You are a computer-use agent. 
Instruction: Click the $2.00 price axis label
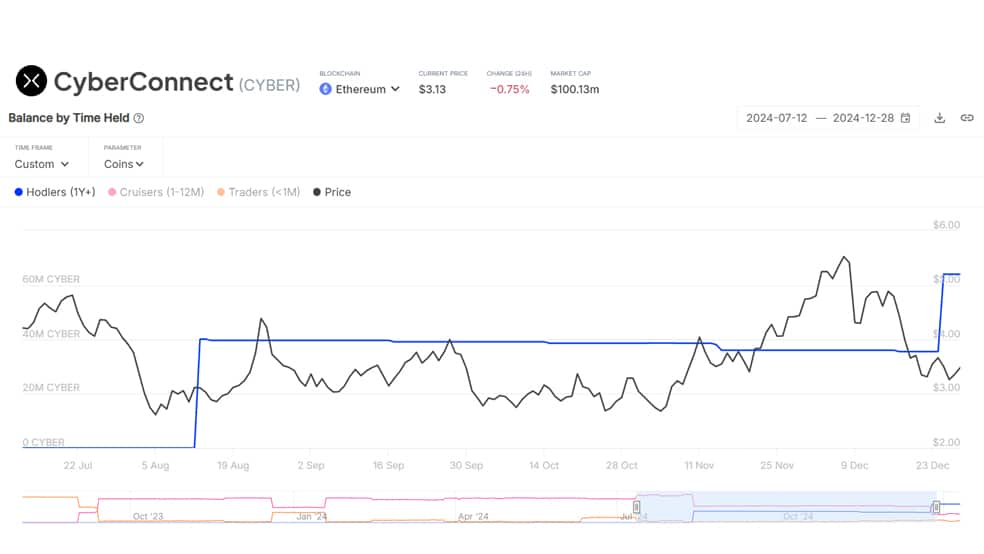click(946, 442)
